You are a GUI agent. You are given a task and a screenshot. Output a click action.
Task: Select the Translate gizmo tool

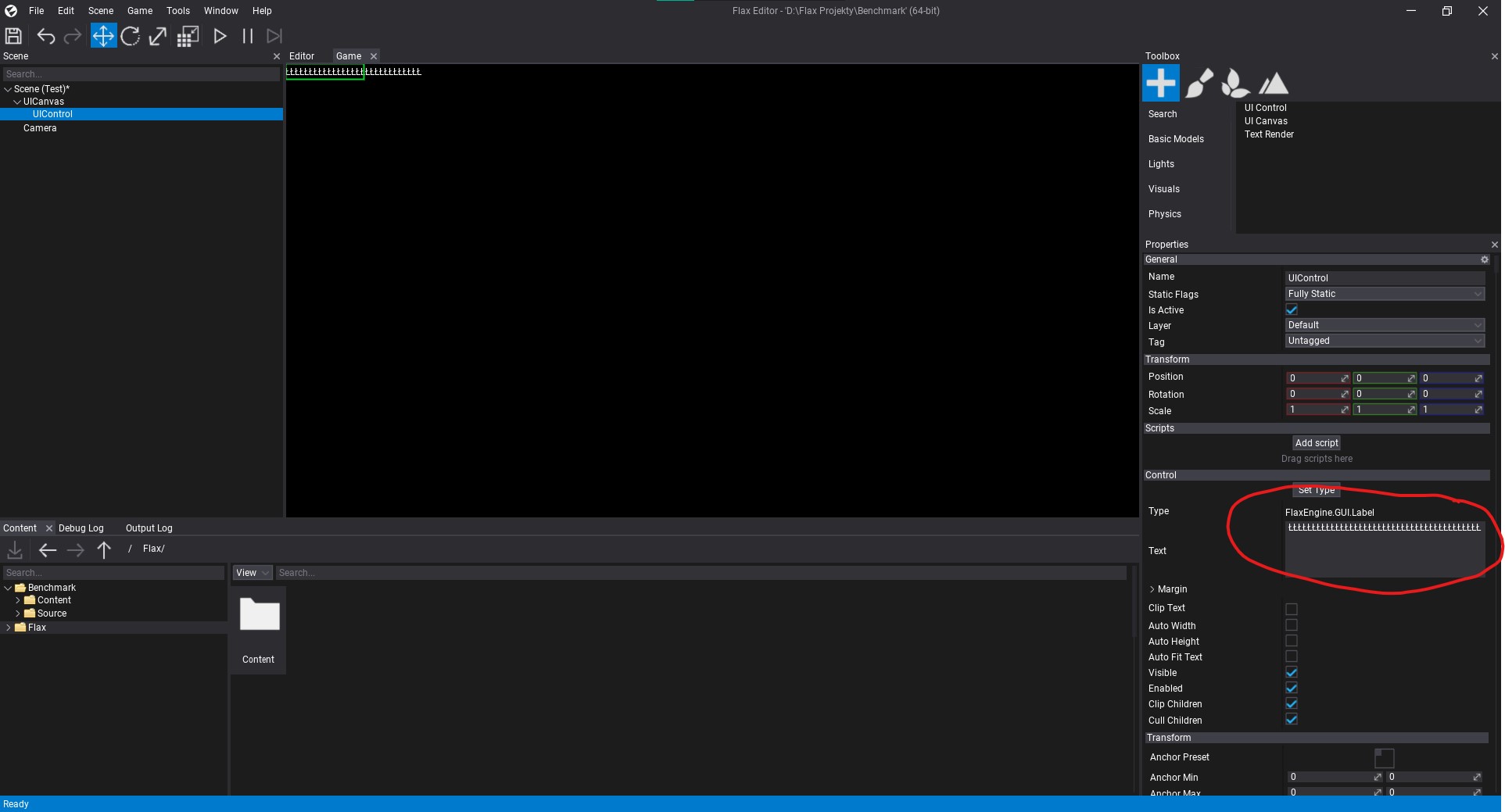click(x=102, y=36)
